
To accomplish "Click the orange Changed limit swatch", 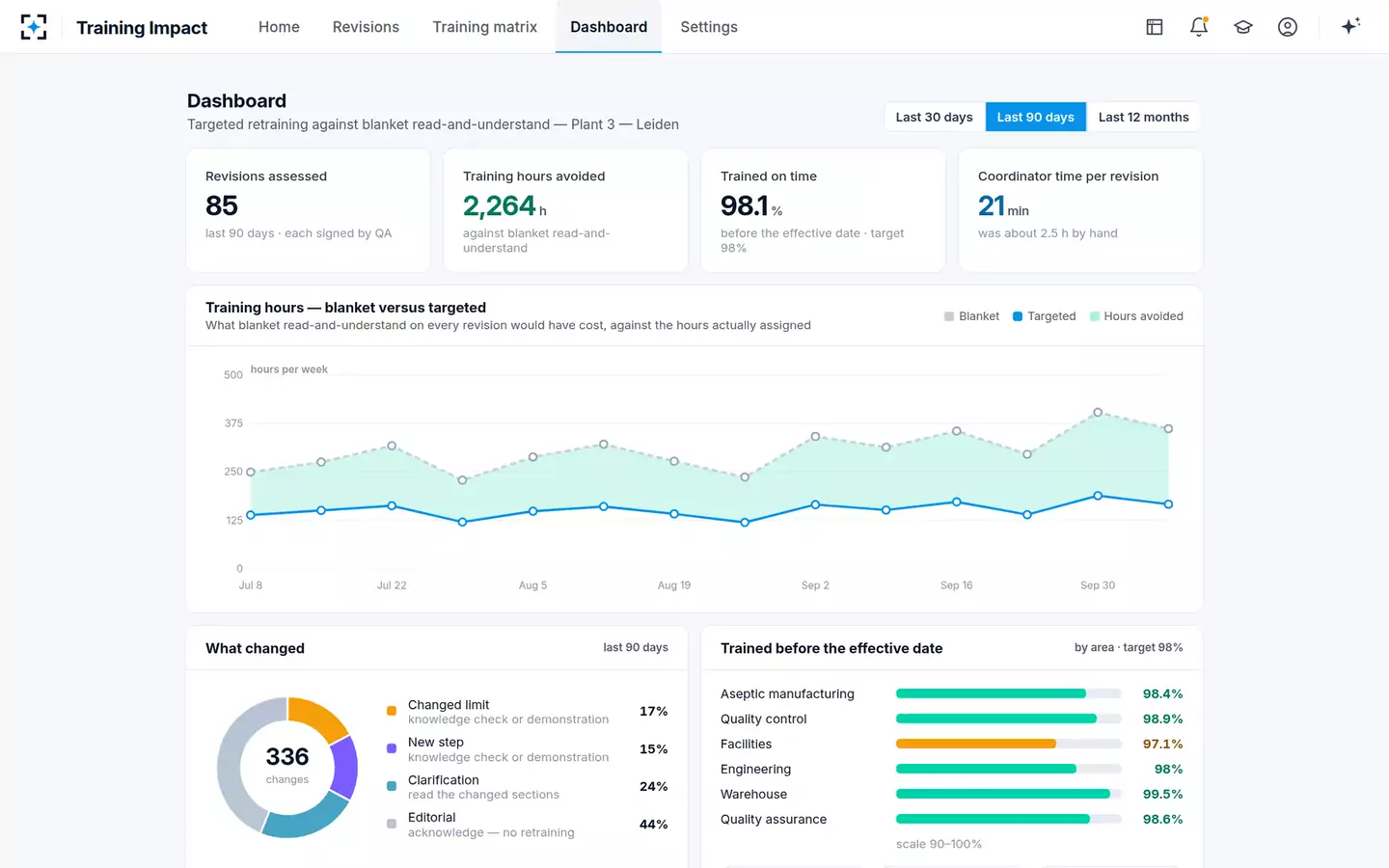I will [x=392, y=711].
